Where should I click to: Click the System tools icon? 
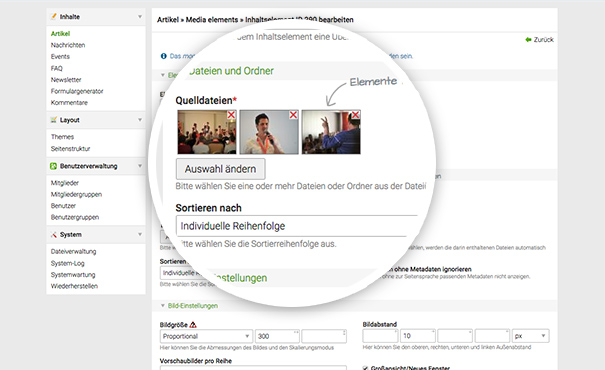(x=54, y=234)
